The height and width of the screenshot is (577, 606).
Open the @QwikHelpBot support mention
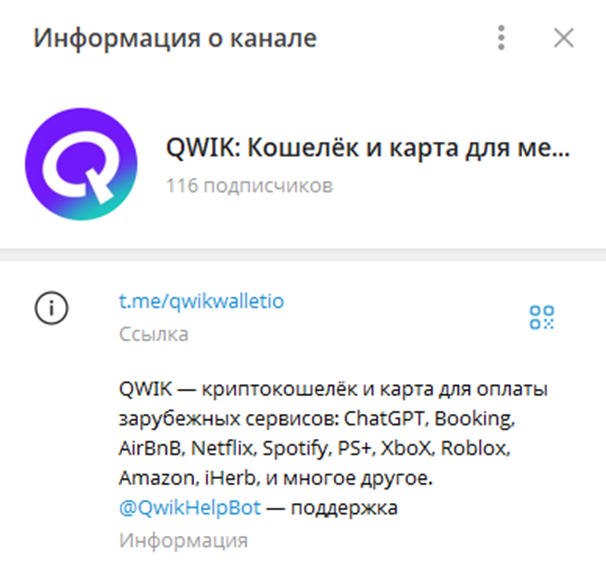190,507
